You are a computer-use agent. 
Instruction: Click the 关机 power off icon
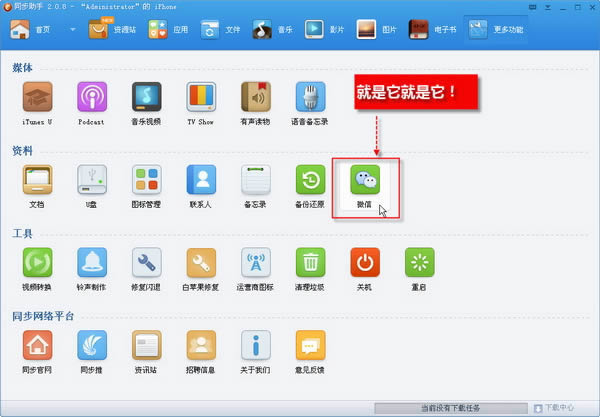(364, 264)
